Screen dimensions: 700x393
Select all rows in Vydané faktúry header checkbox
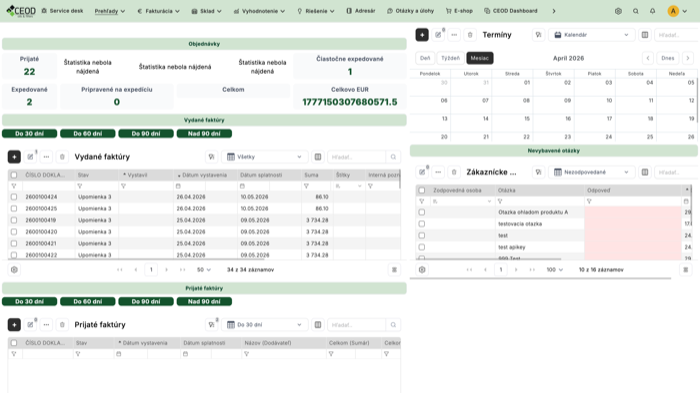click(x=14, y=175)
